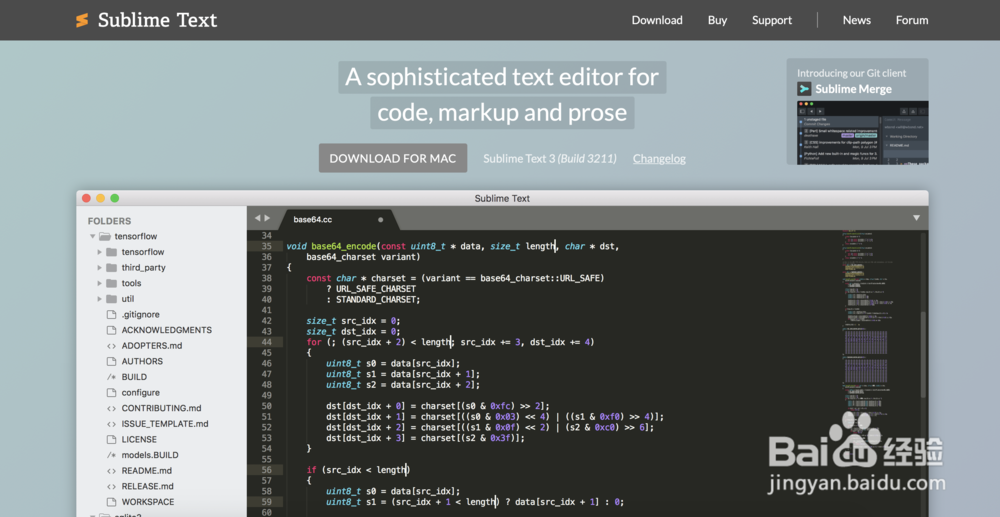Click the Sublime Text logo icon
Viewport: 1000px width, 517px height.
coord(82,20)
